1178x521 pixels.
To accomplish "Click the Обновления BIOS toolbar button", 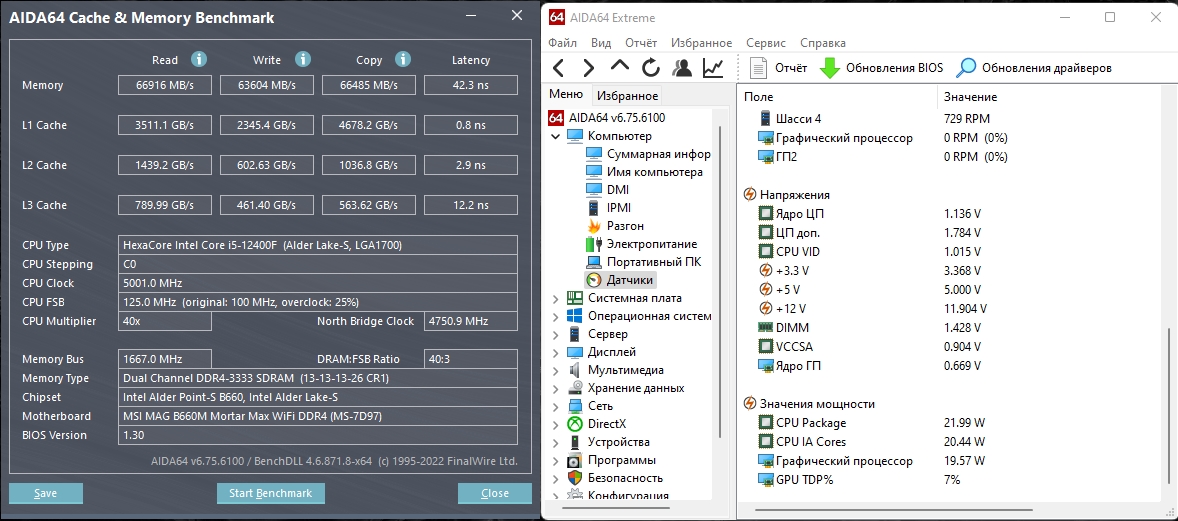I will point(880,68).
